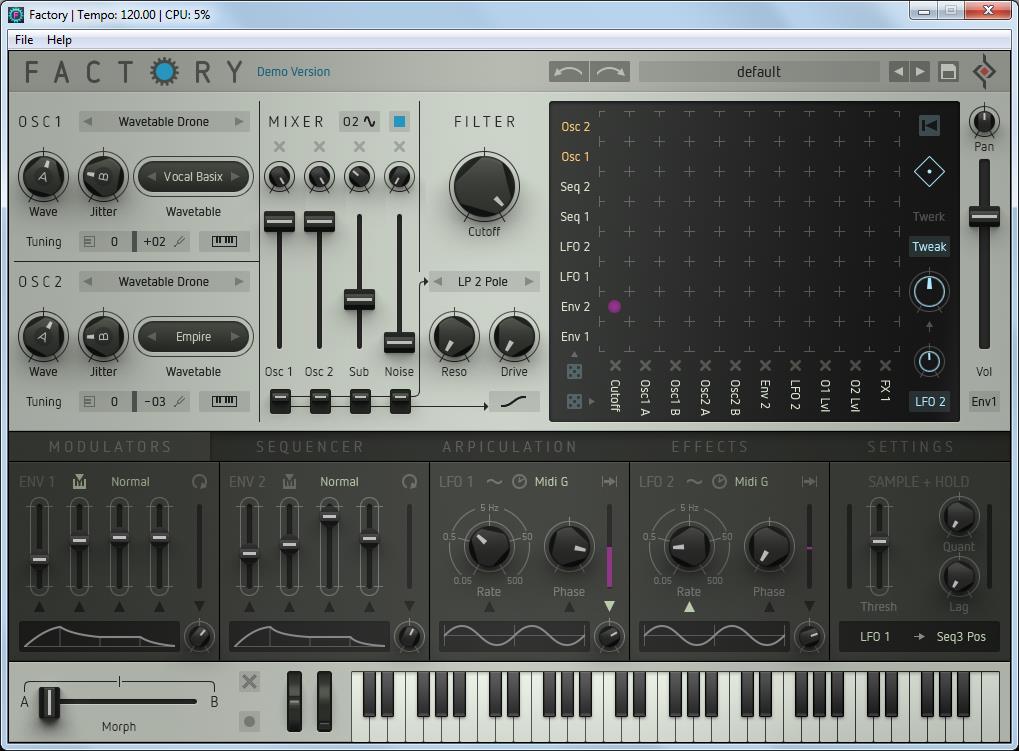Image resolution: width=1019 pixels, height=751 pixels.
Task: Click the Vol fader handle
Action: 984,216
